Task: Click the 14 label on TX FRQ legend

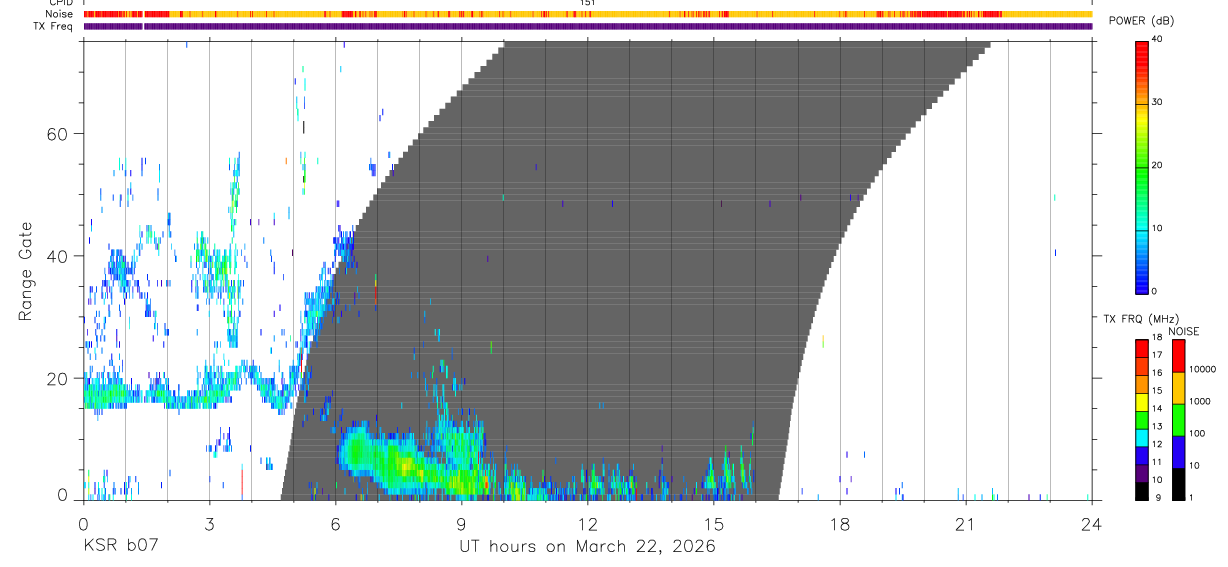Action: pos(1158,408)
